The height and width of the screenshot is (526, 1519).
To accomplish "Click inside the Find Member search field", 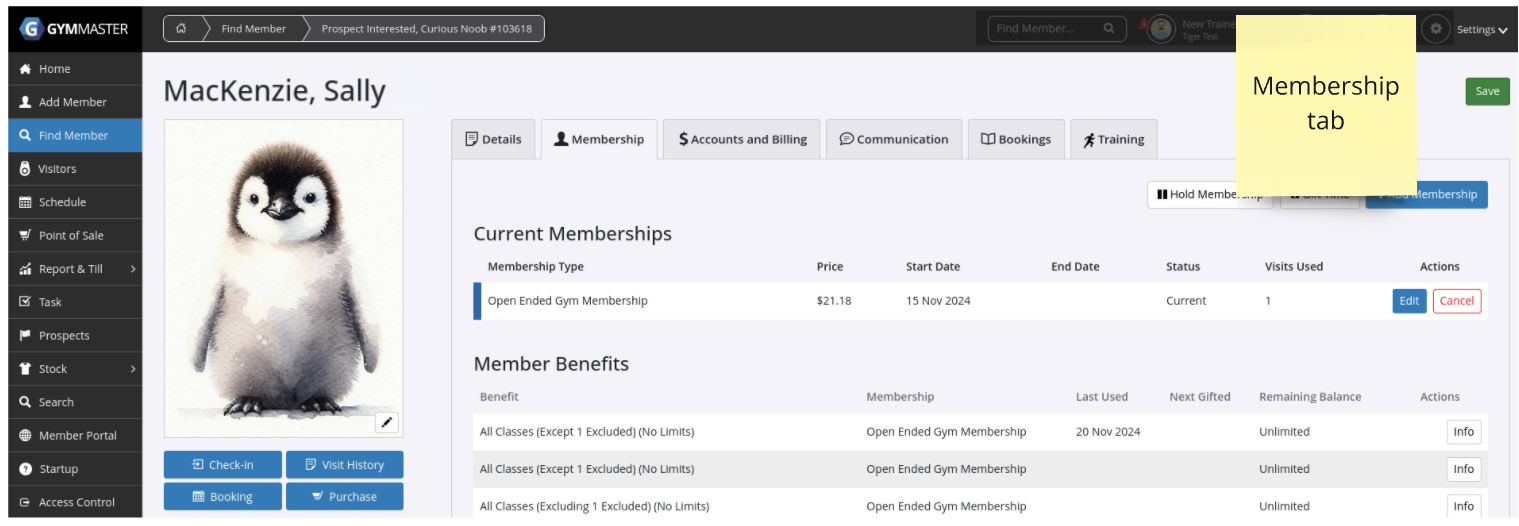I will point(1045,29).
